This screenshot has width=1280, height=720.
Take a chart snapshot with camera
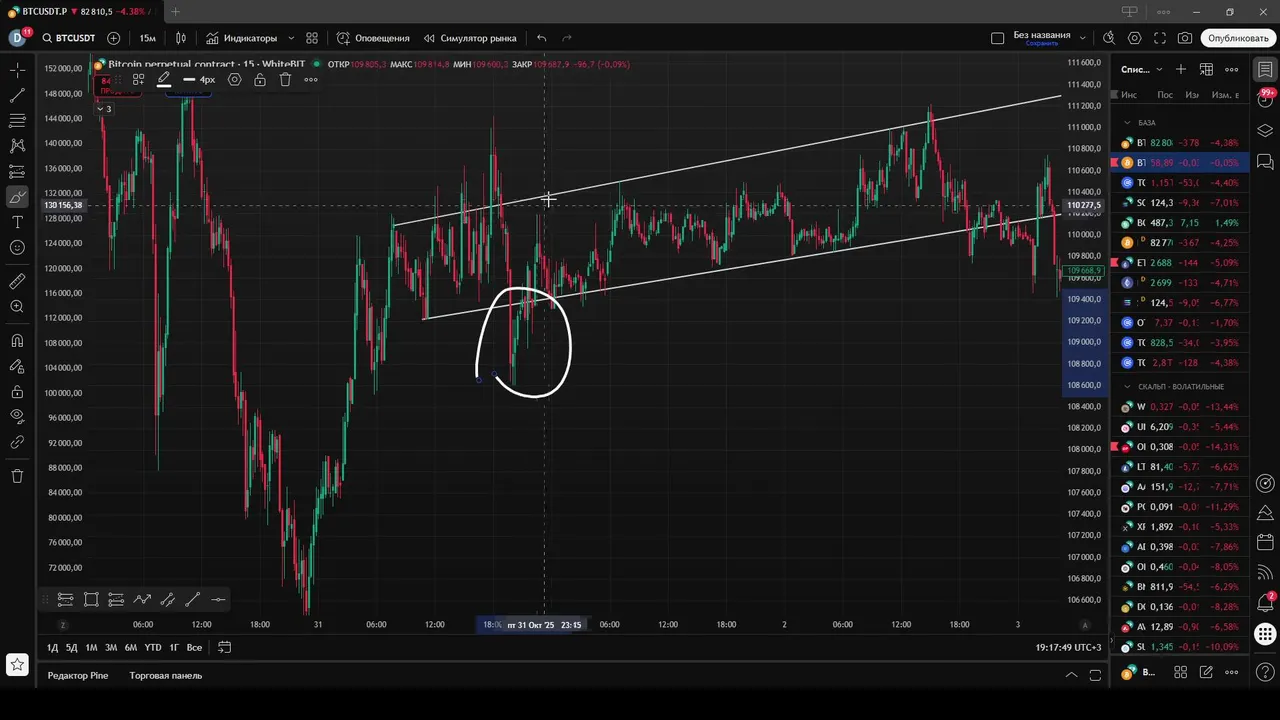click(x=1185, y=38)
